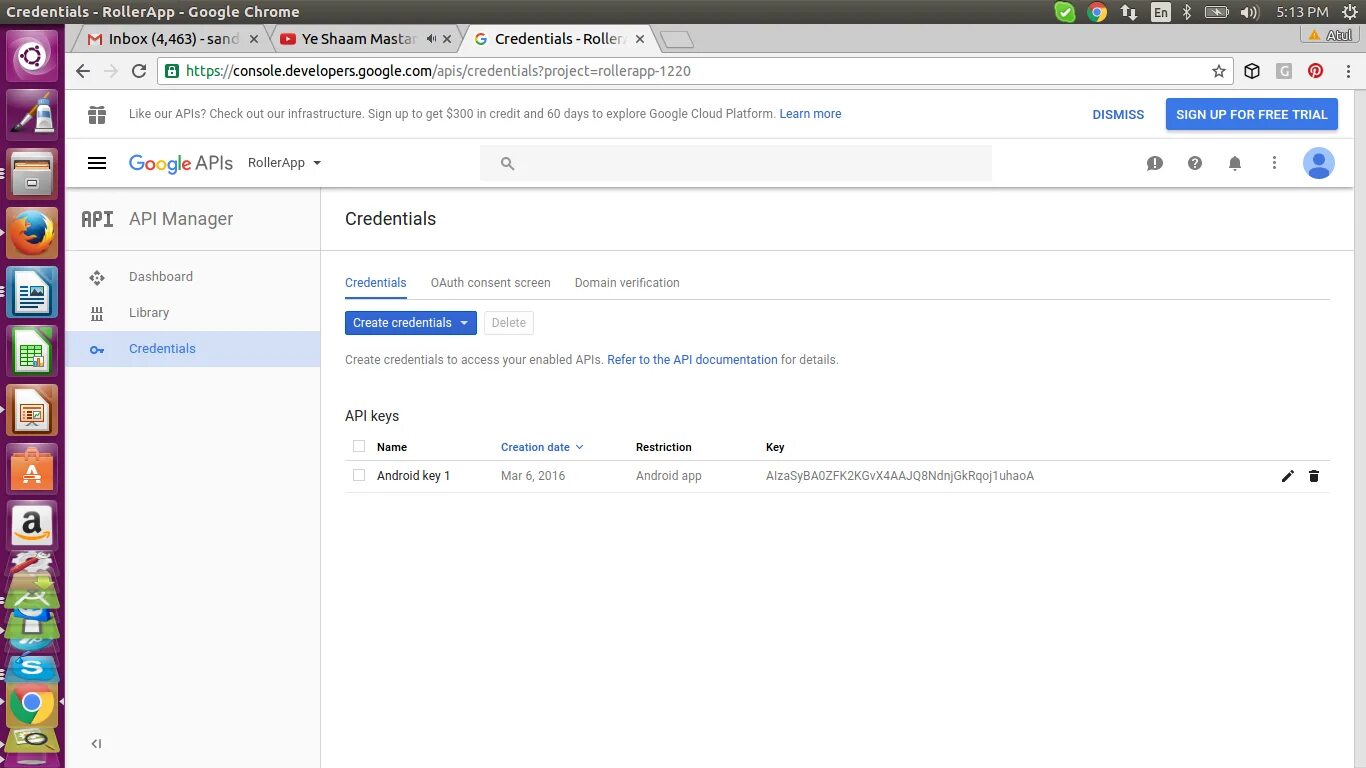This screenshot has height=768, width=1366.
Task: Open the feedback exclamation icon
Action: tap(1155, 163)
